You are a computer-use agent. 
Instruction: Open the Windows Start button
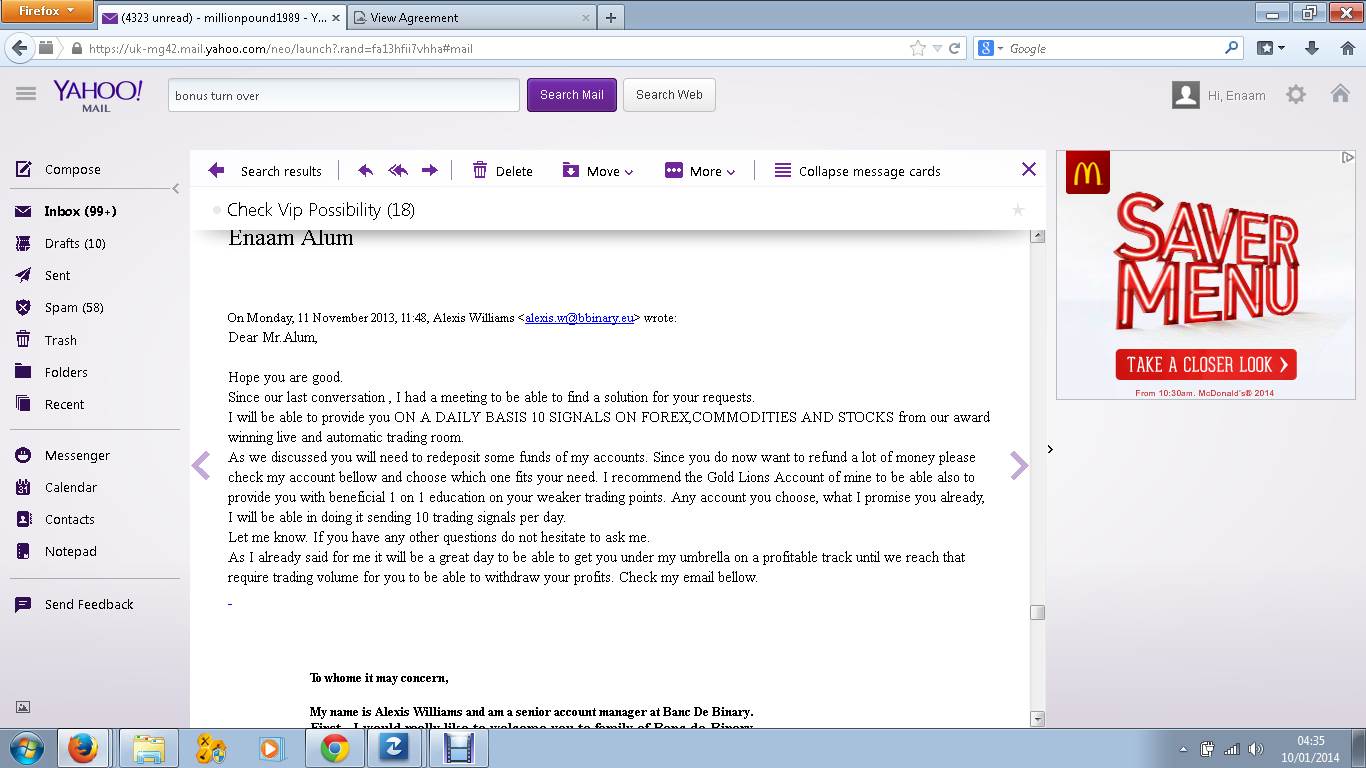click(x=26, y=748)
